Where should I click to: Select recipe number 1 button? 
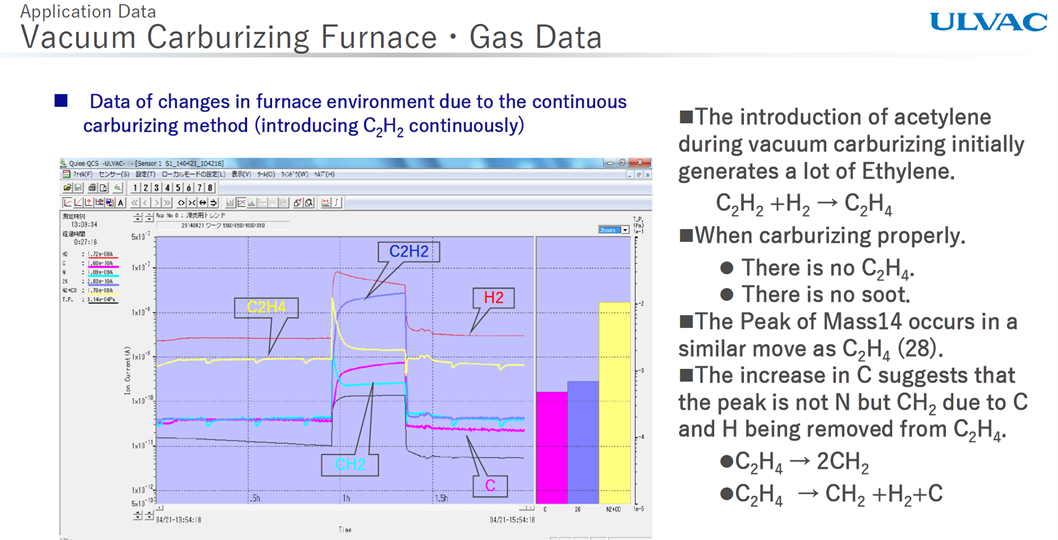135,187
